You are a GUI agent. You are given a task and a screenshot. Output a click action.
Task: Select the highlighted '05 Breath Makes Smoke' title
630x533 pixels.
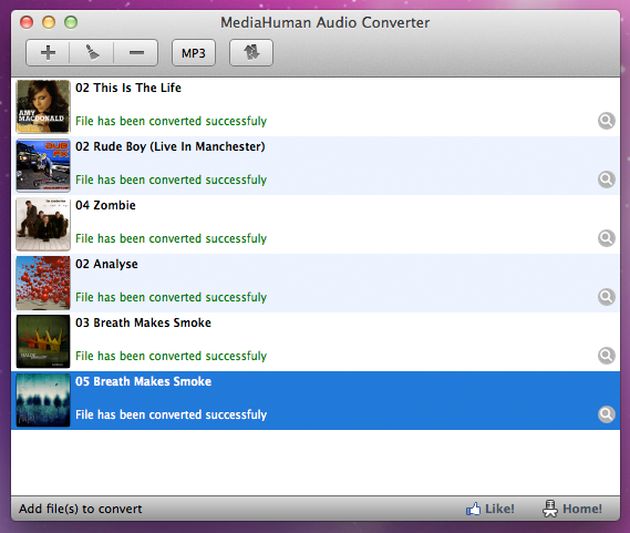[x=143, y=381]
